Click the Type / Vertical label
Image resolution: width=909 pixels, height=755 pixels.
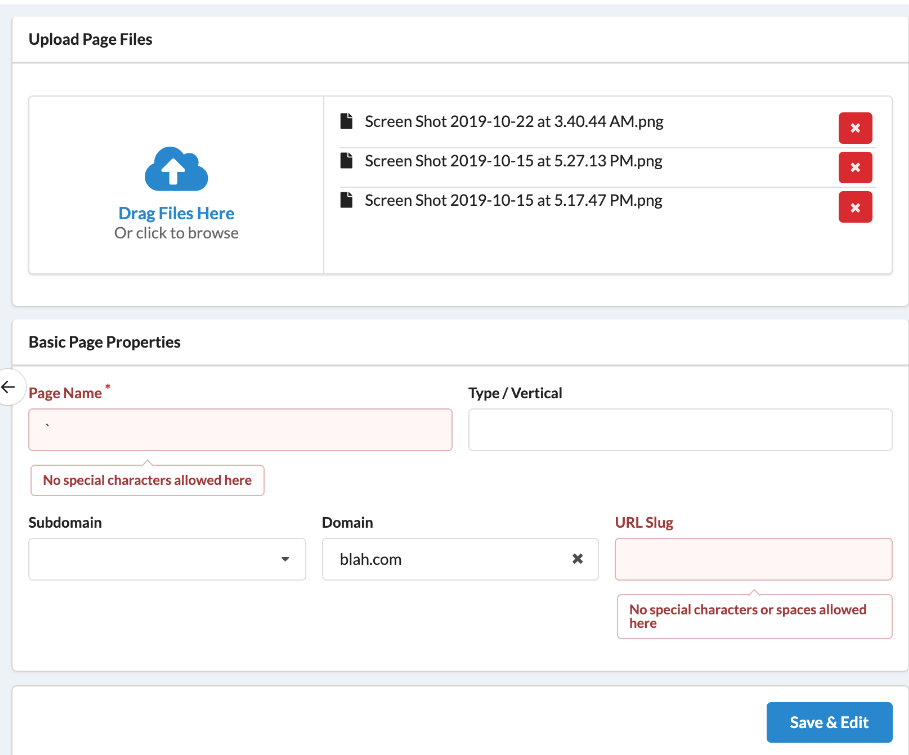tap(515, 393)
